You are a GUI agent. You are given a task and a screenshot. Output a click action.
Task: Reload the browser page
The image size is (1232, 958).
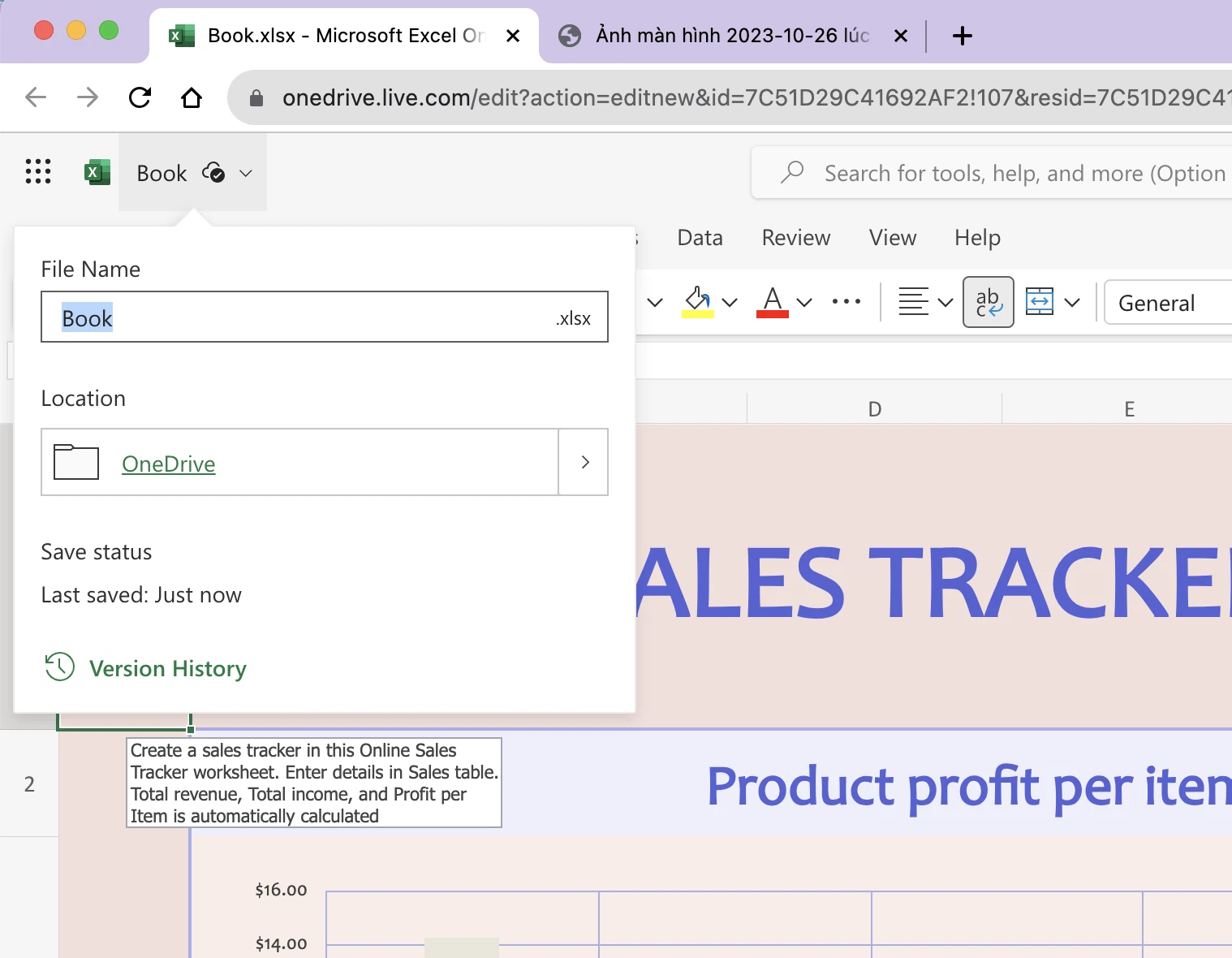(140, 97)
